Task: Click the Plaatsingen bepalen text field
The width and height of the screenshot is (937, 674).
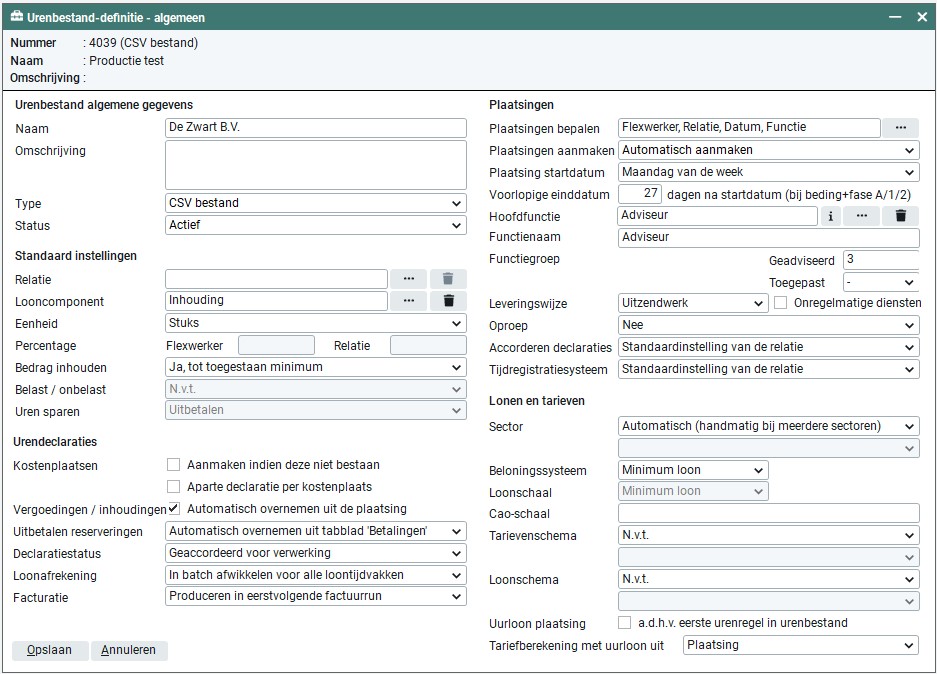Action: tap(749, 128)
